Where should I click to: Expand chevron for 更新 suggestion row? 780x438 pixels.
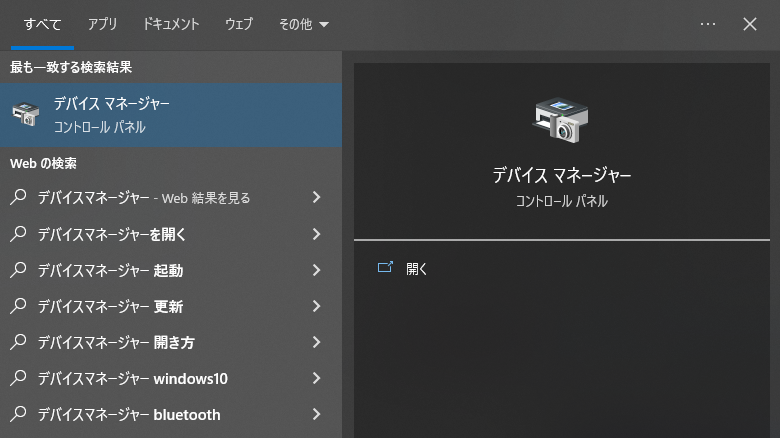click(316, 306)
